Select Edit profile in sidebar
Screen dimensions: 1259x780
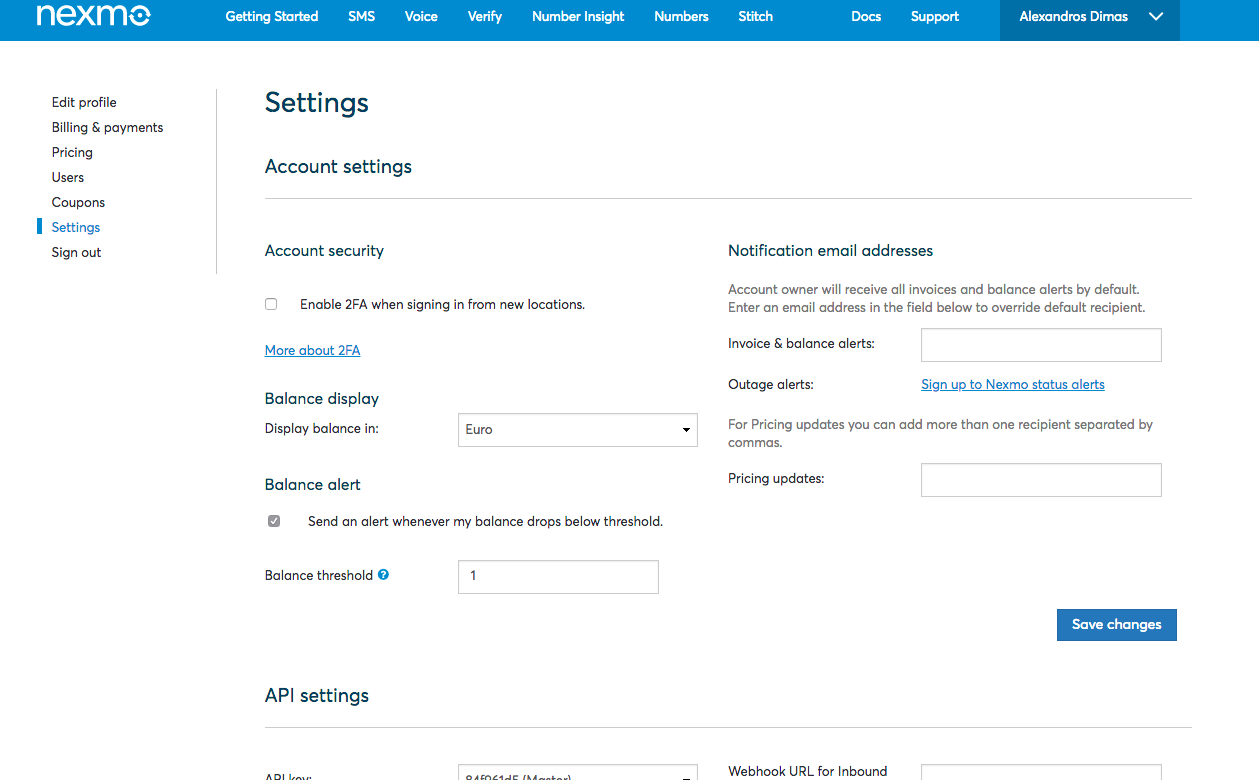[x=84, y=102]
